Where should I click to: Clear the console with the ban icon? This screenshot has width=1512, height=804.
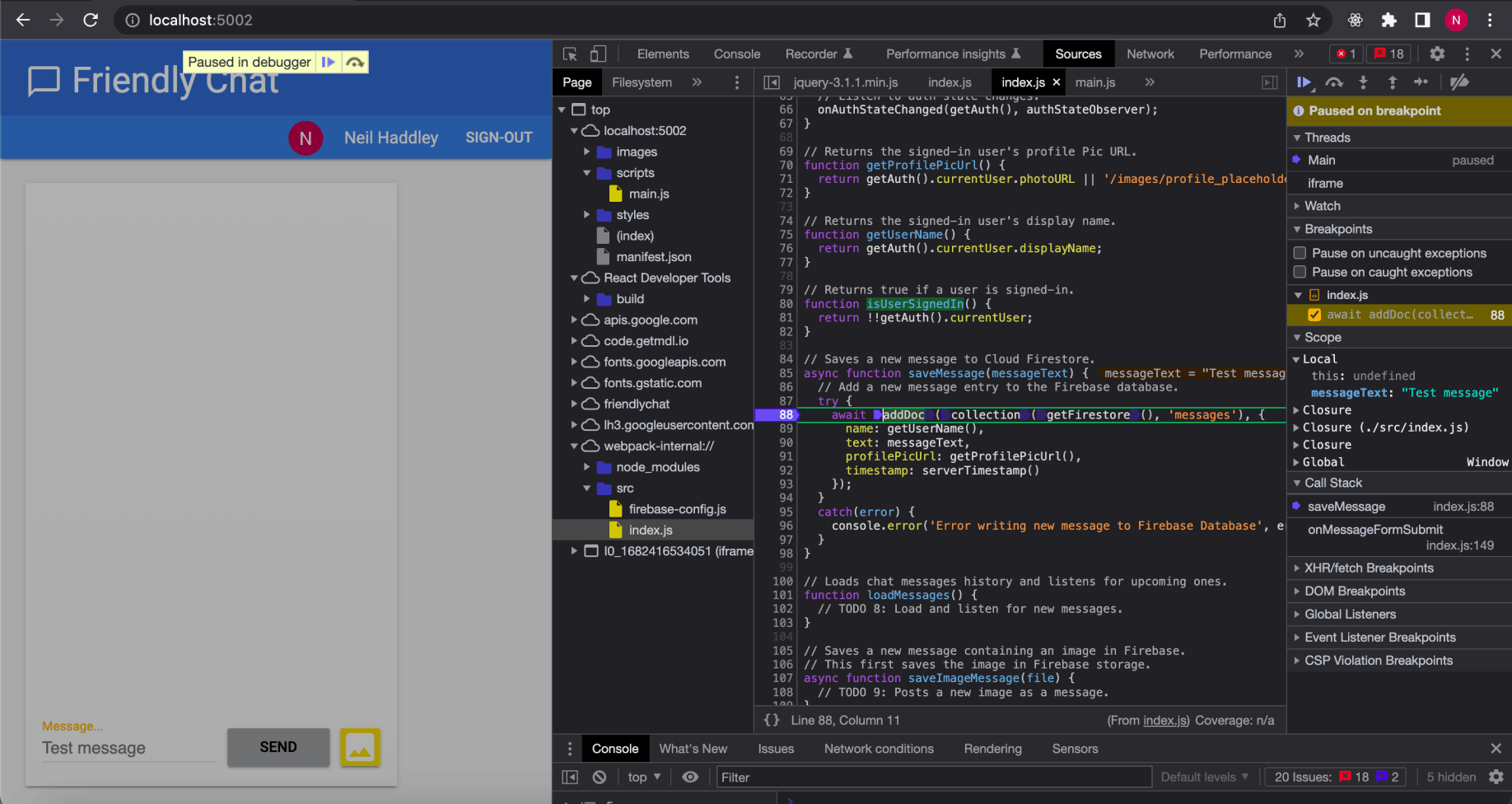[x=600, y=777]
